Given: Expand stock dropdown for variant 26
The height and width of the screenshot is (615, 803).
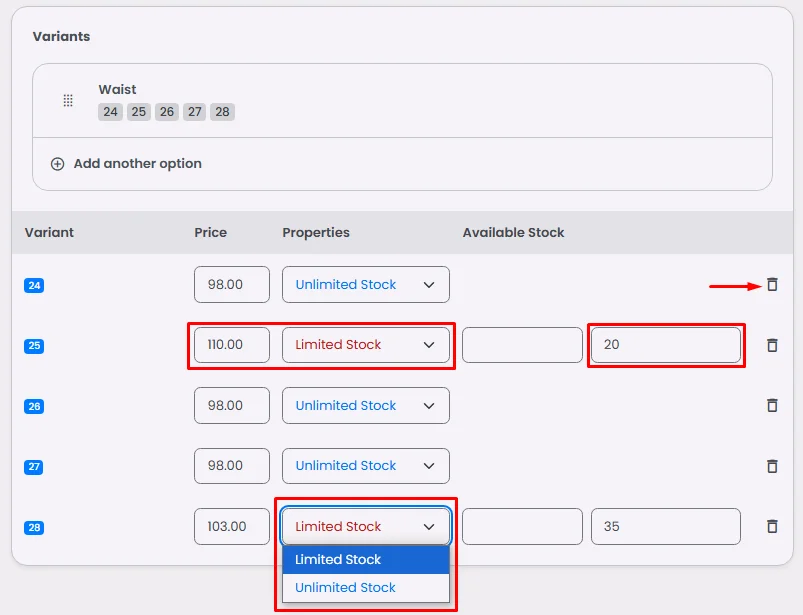Looking at the screenshot, I should click(x=365, y=406).
